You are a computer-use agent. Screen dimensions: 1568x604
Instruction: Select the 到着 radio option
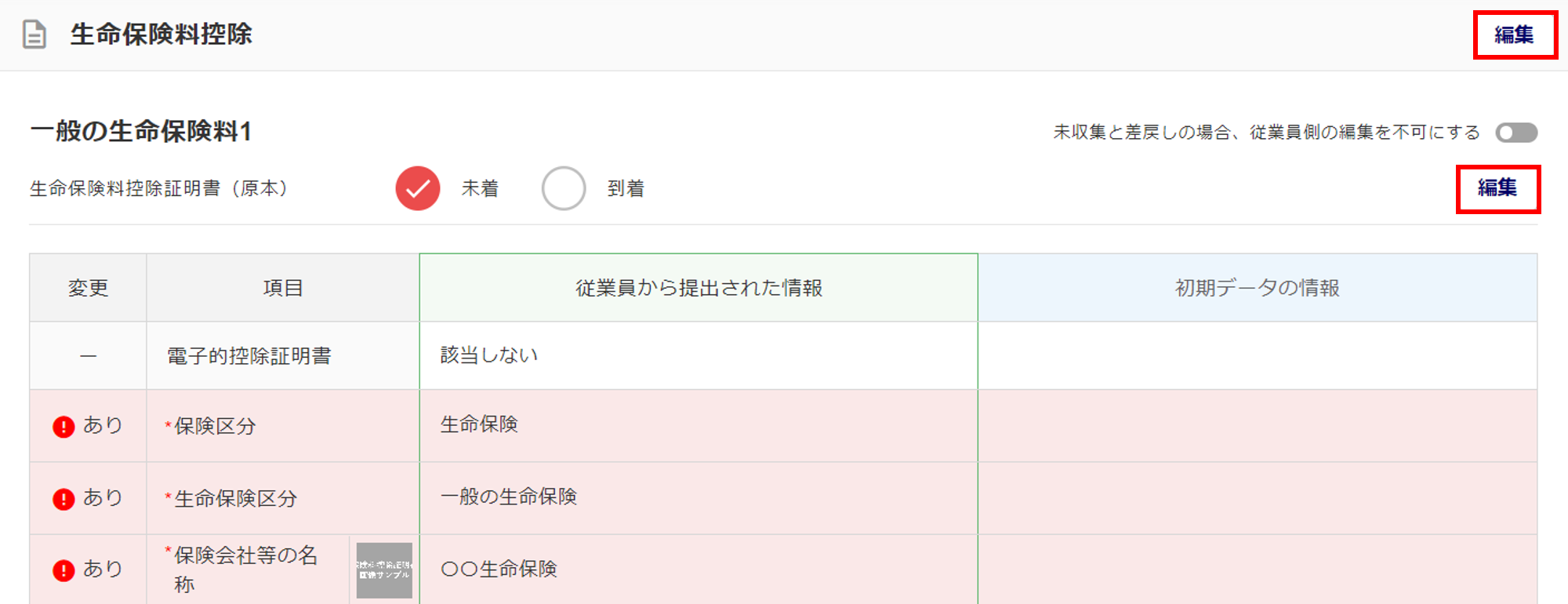point(564,188)
